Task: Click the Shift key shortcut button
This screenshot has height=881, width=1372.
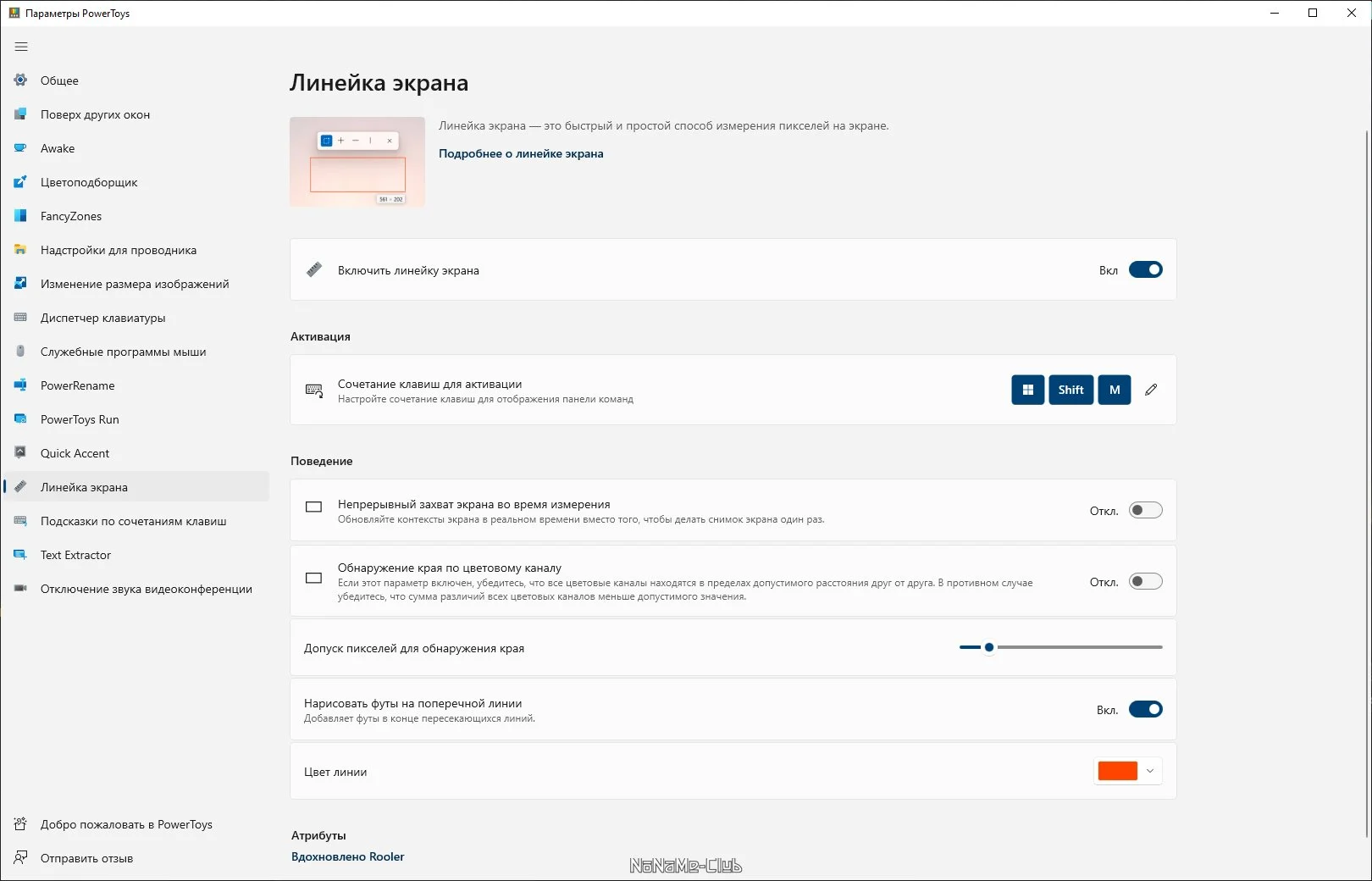Action: (1070, 390)
